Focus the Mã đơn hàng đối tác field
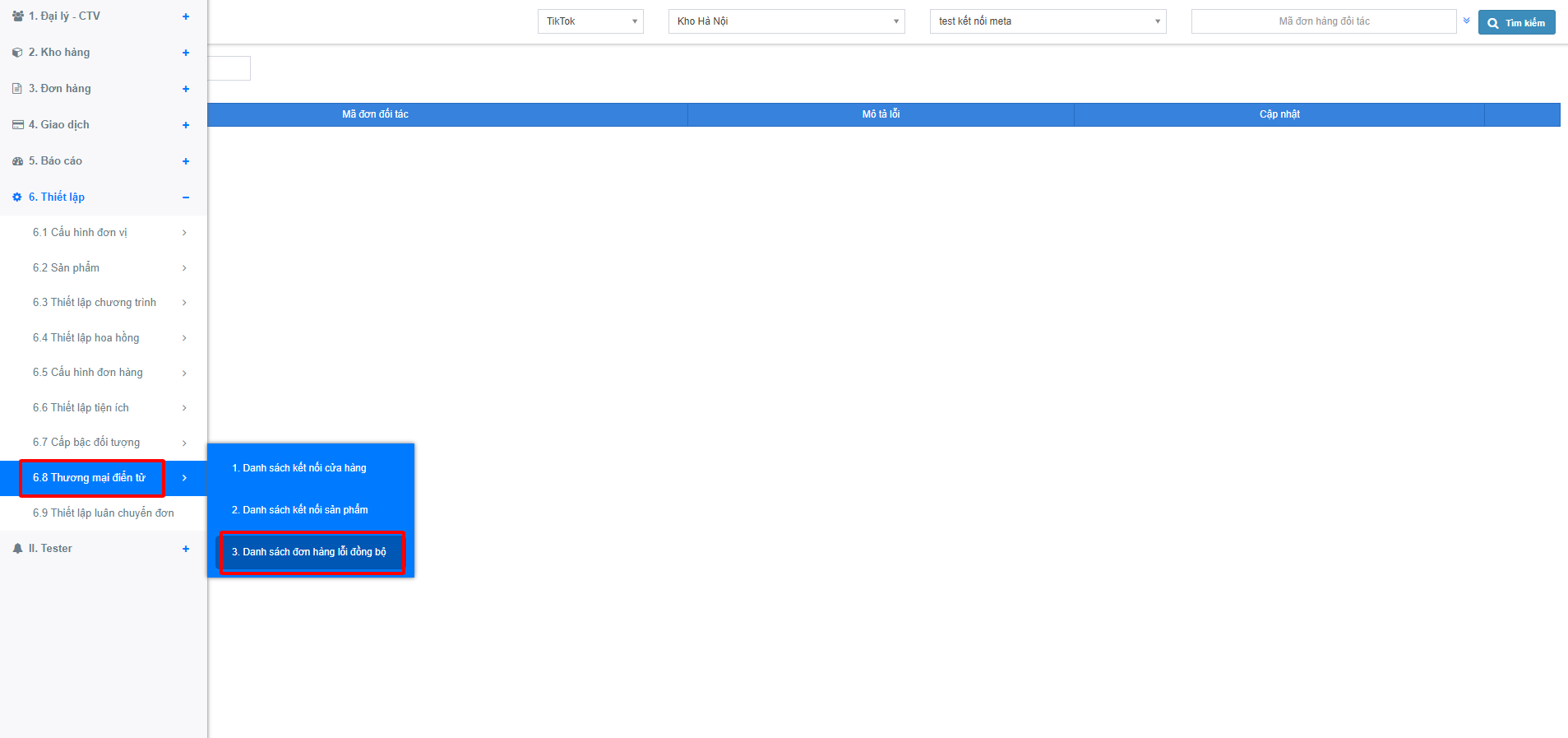Screen dimensions: 1568x738 1323,21
